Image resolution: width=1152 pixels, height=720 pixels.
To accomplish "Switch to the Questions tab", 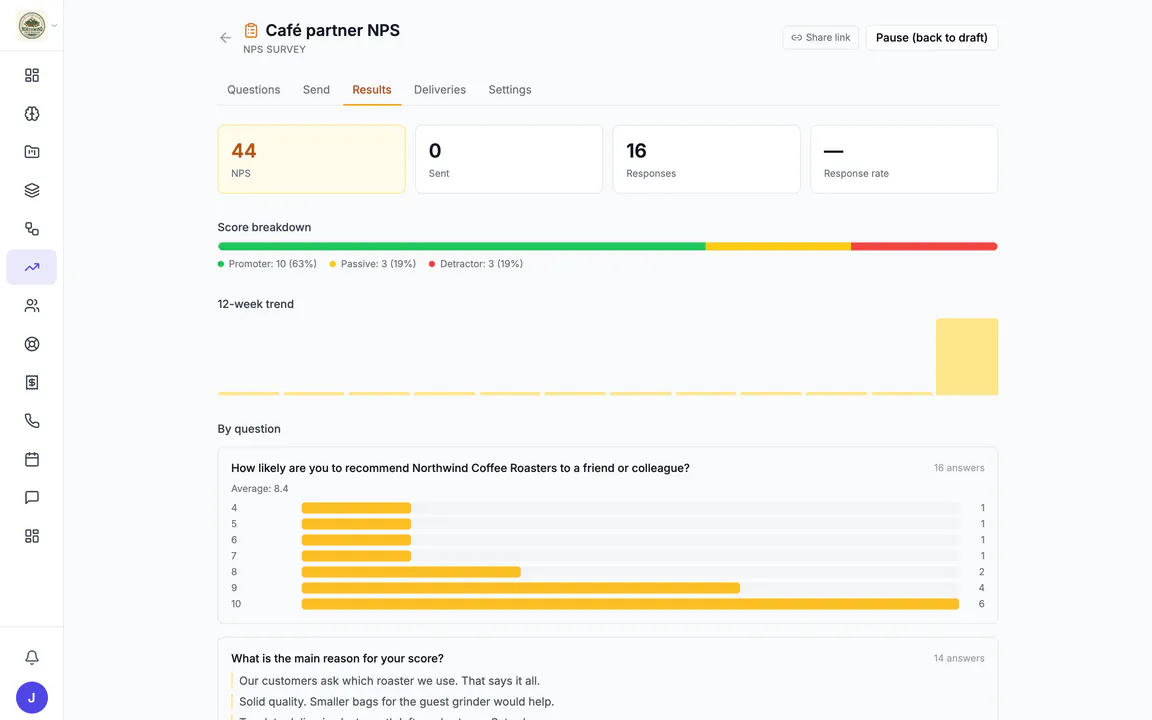I will pyautogui.click(x=253, y=90).
